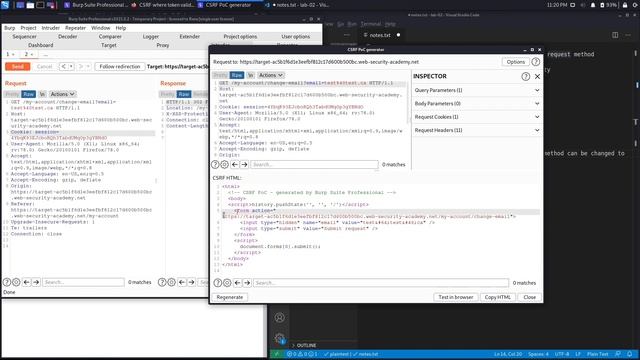This screenshot has height=360, width=640.
Task: Open VS Code Manage gear icon
Action: point(280,338)
